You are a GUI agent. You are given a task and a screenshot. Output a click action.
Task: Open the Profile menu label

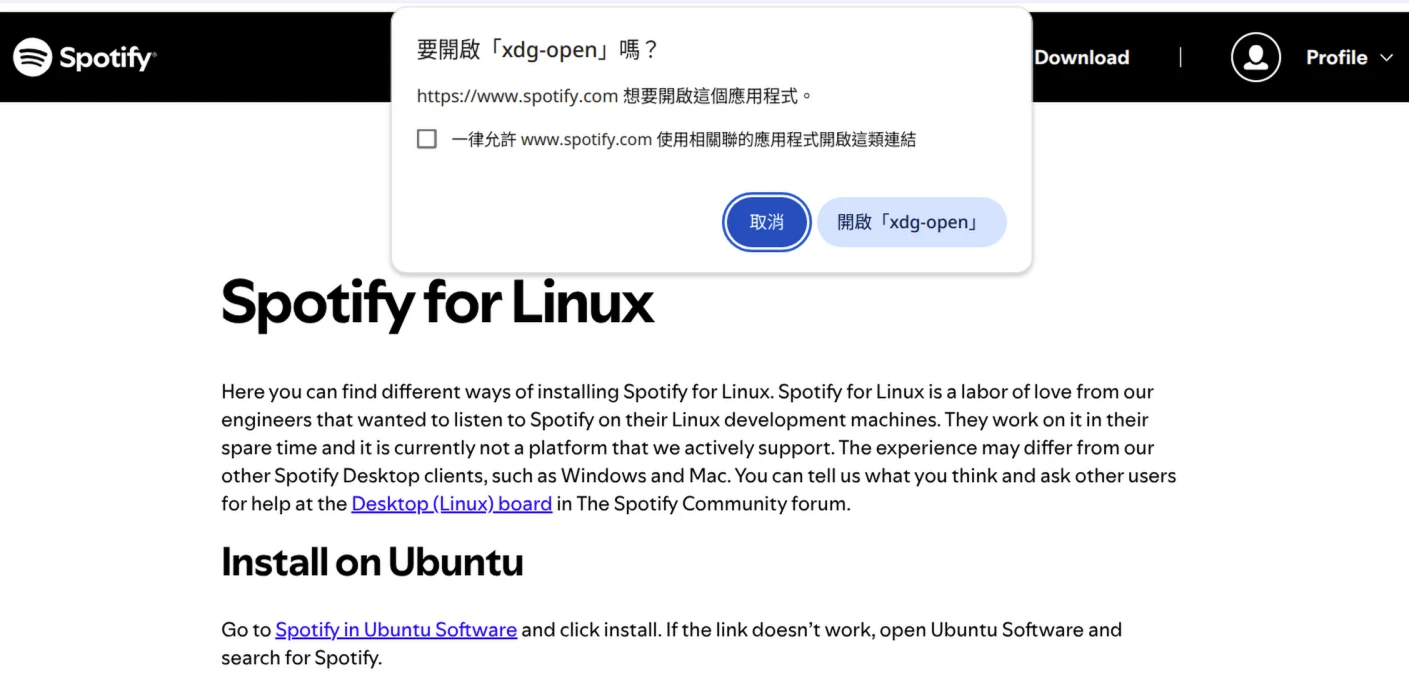pyautogui.click(x=1336, y=58)
